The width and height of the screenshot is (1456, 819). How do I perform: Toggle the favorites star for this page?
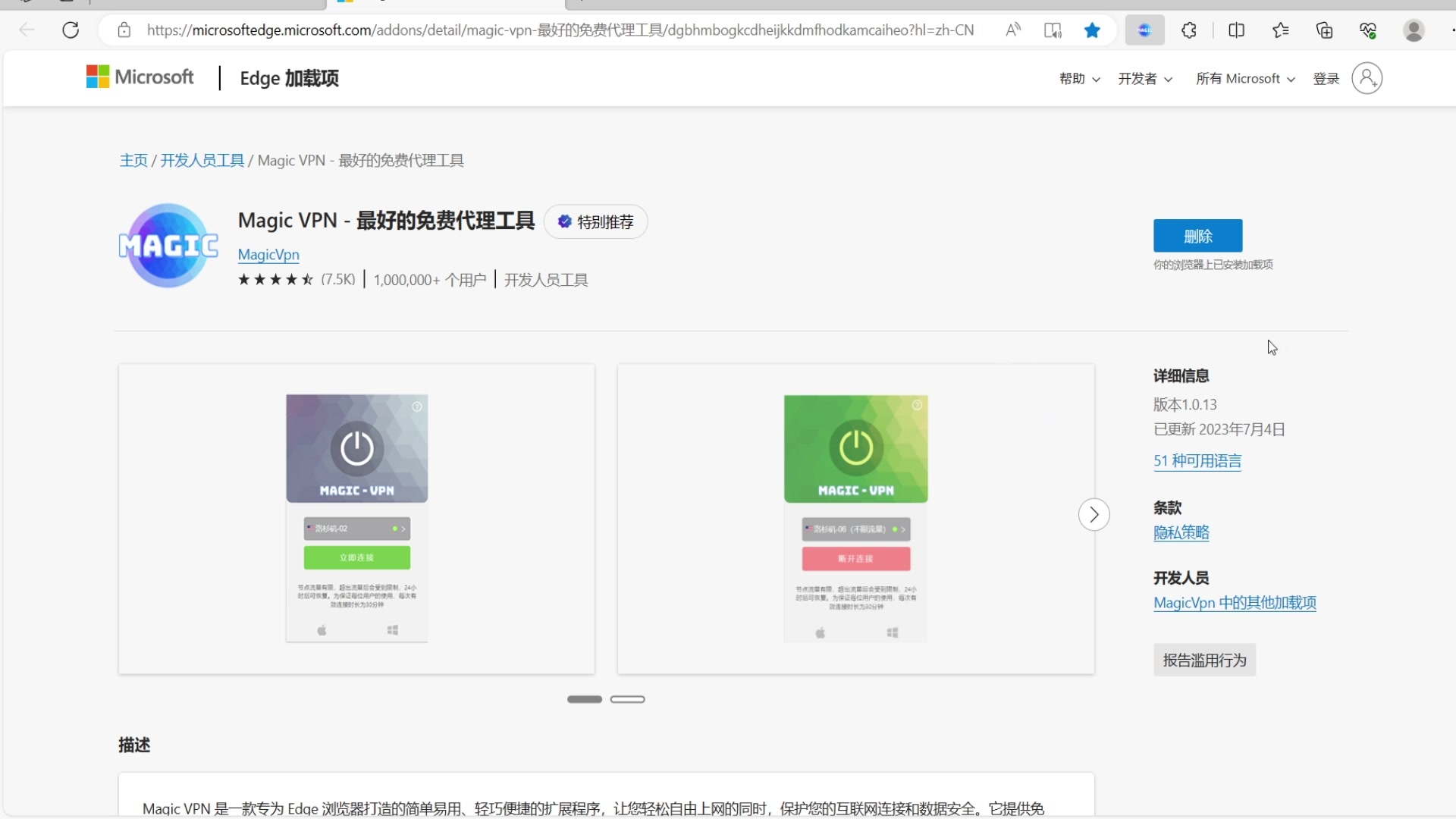[1092, 30]
